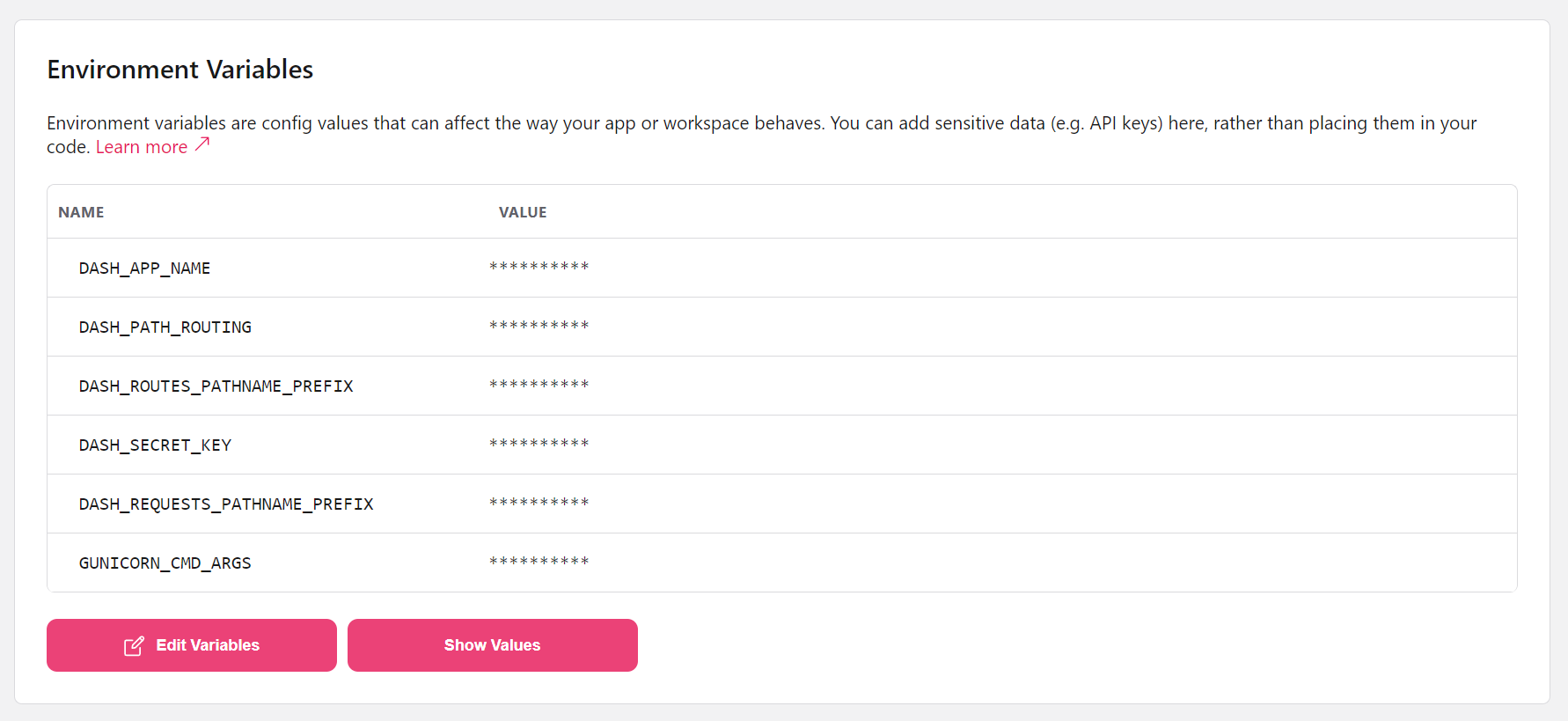Select the DASH_PATH_ROUTING variable name
1568x721 pixels.
point(165,327)
